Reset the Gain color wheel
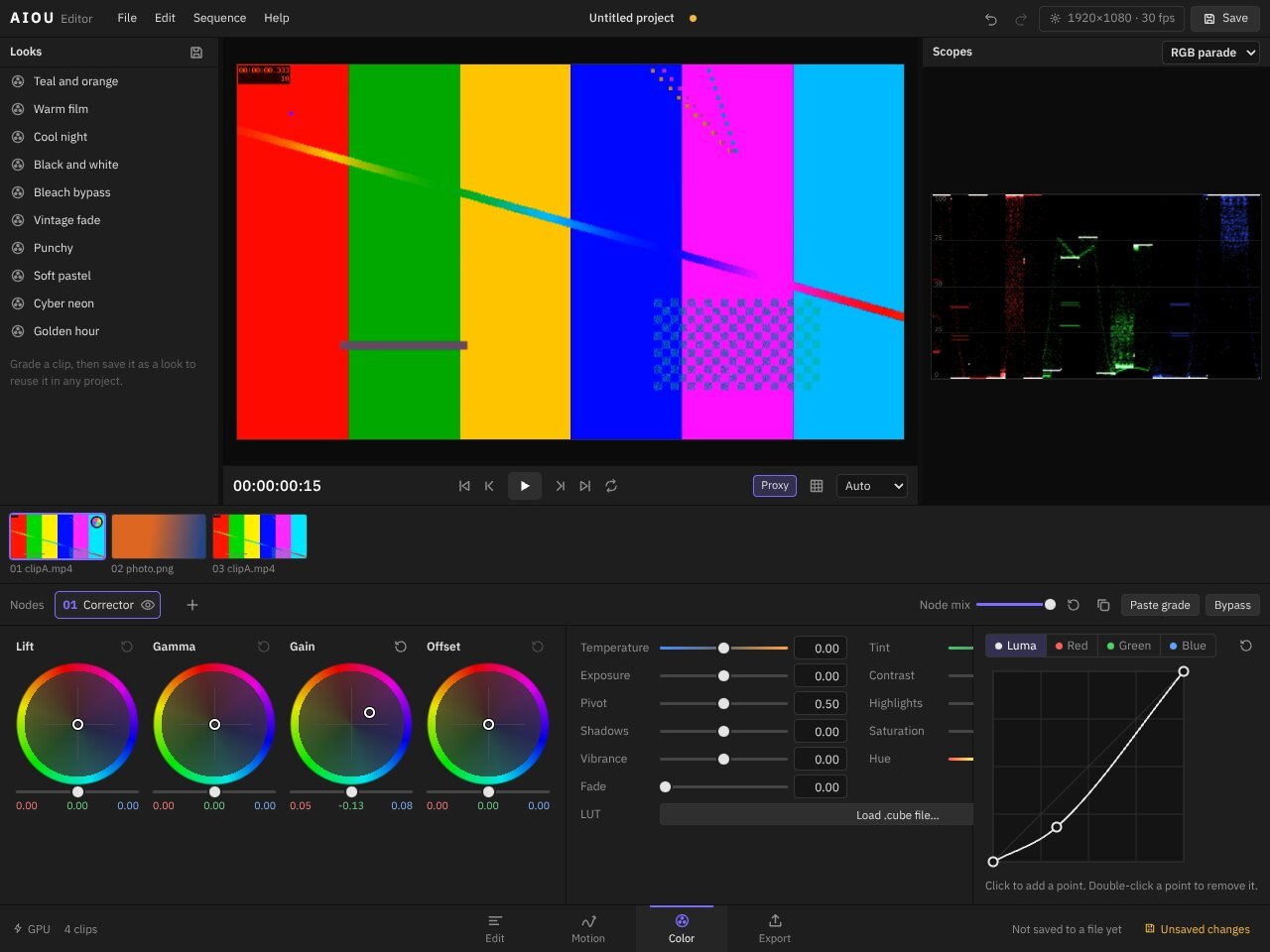The height and width of the screenshot is (952, 1270). click(x=401, y=647)
